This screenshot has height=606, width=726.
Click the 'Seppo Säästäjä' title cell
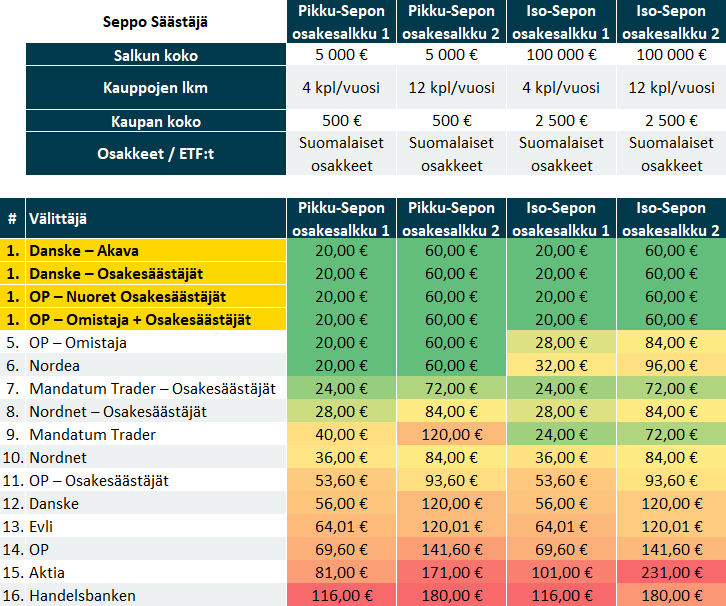coord(156,22)
